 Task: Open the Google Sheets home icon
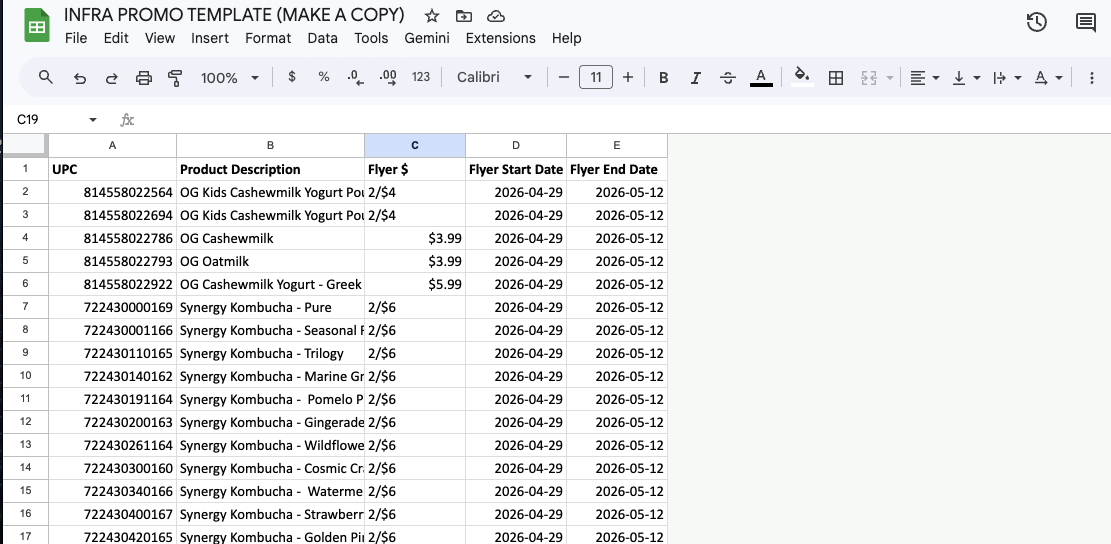[x=37, y=26]
